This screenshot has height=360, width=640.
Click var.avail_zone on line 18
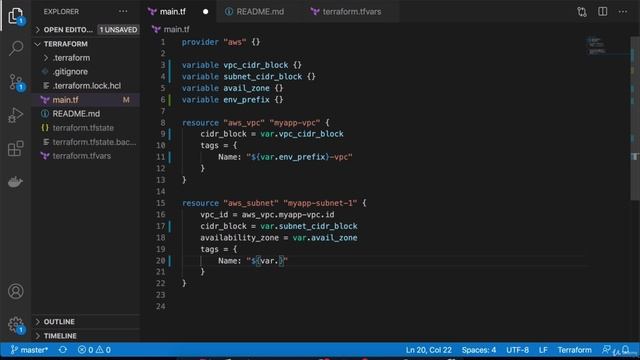coord(325,238)
